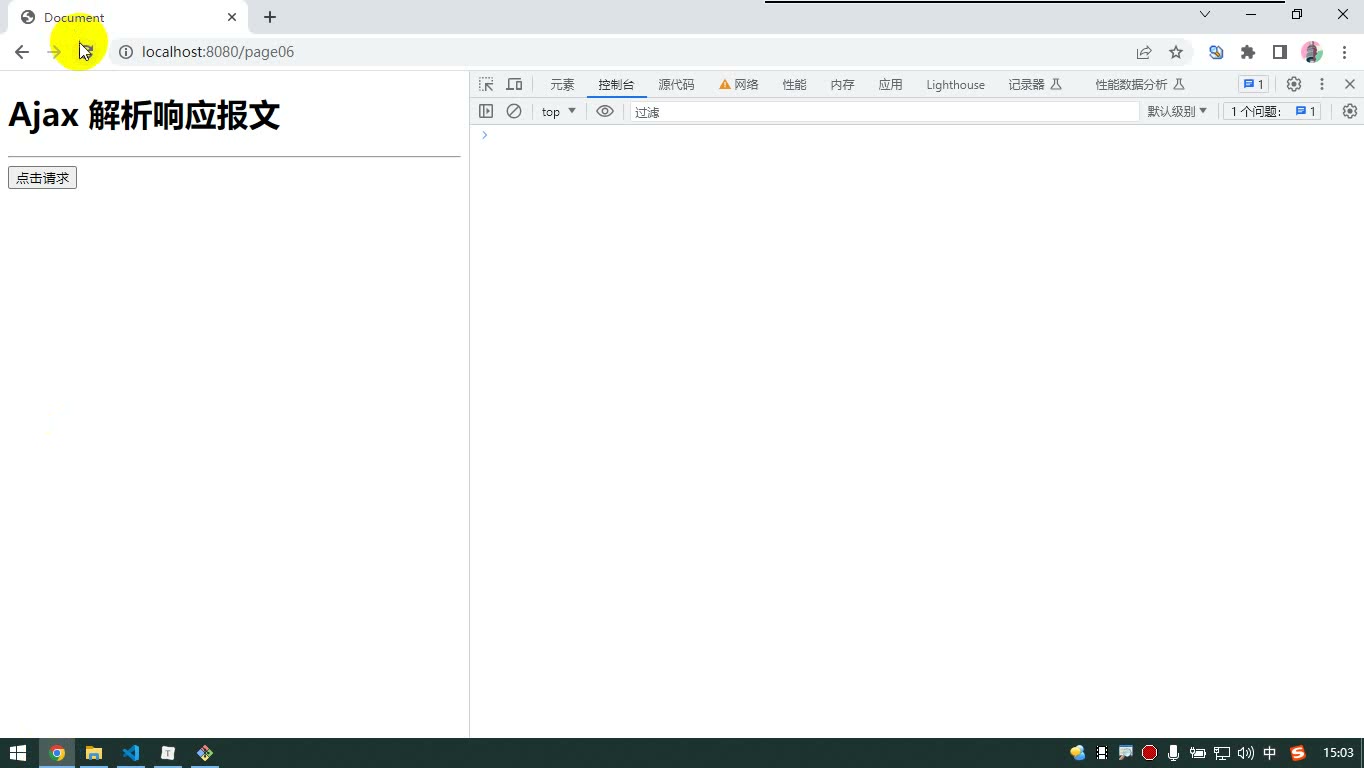1364x768 pixels.
Task: Open the DevTools customize three-dot menu
Action: tap(1322, 85)
